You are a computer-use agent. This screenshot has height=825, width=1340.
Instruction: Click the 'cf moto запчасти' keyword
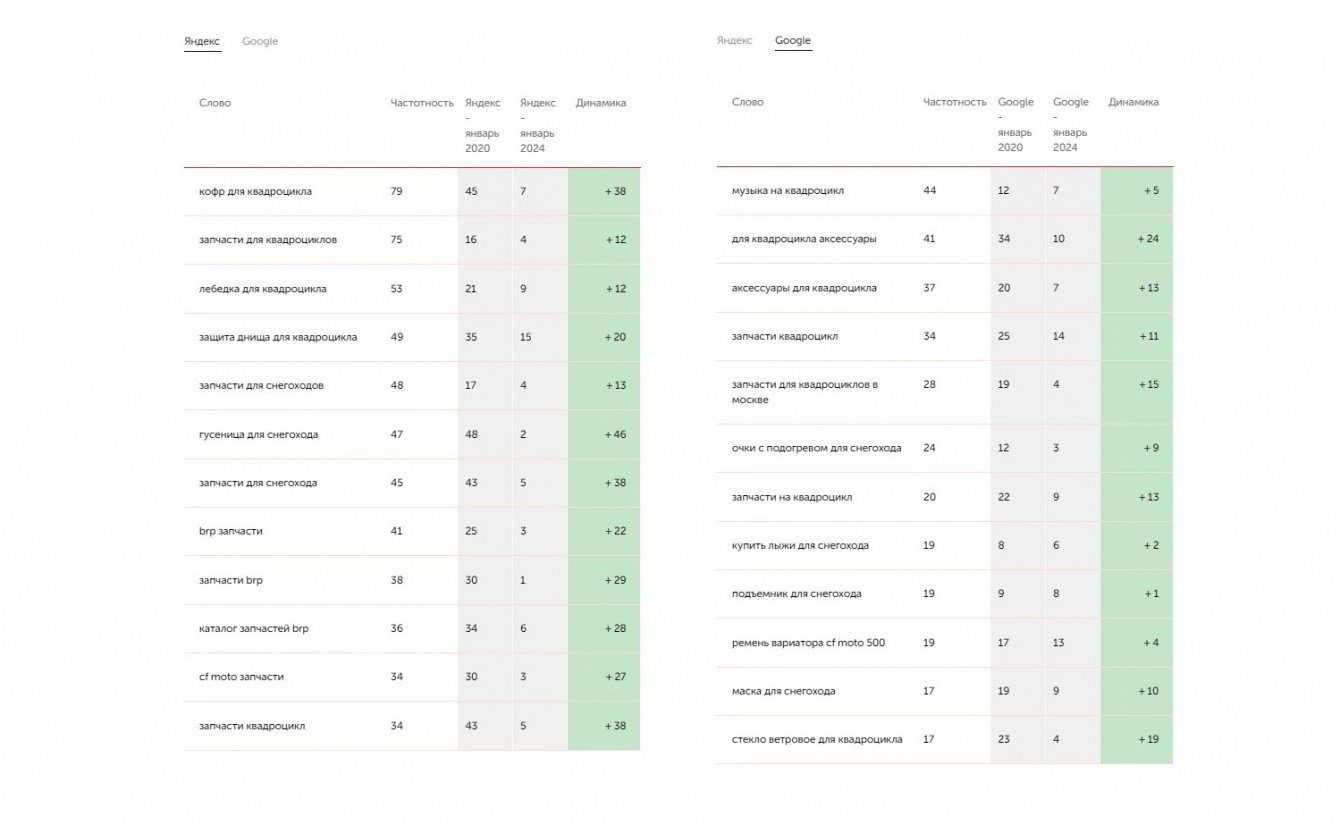241,677
